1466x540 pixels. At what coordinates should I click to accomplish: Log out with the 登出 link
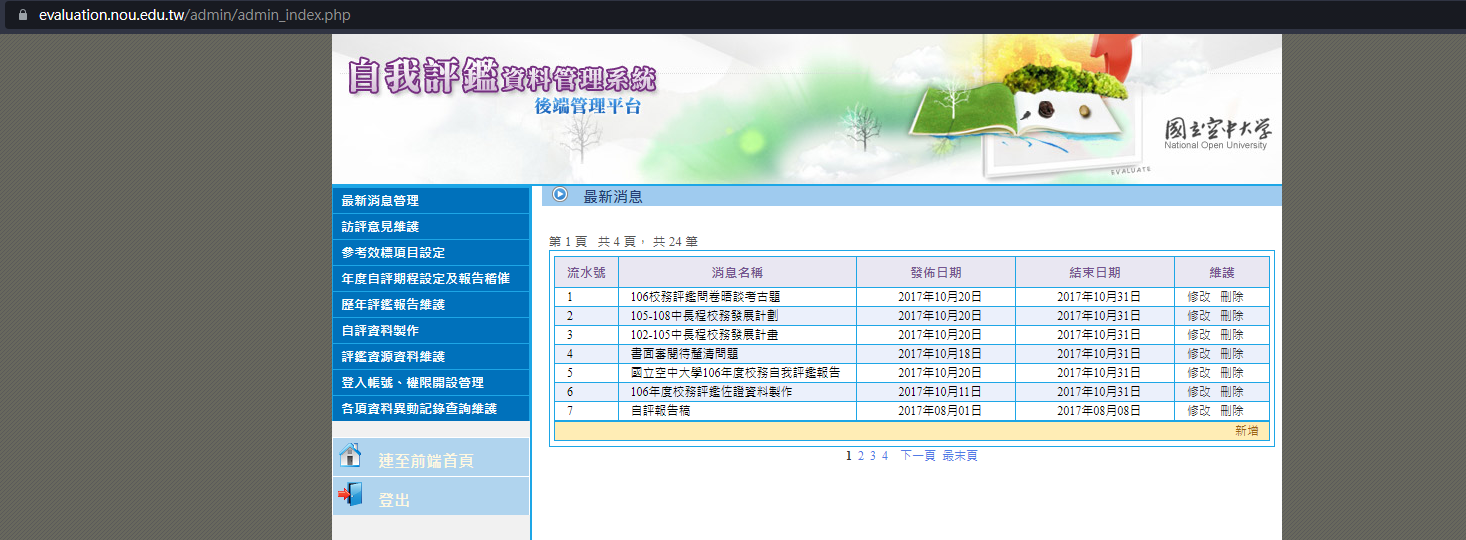point(394,500)
